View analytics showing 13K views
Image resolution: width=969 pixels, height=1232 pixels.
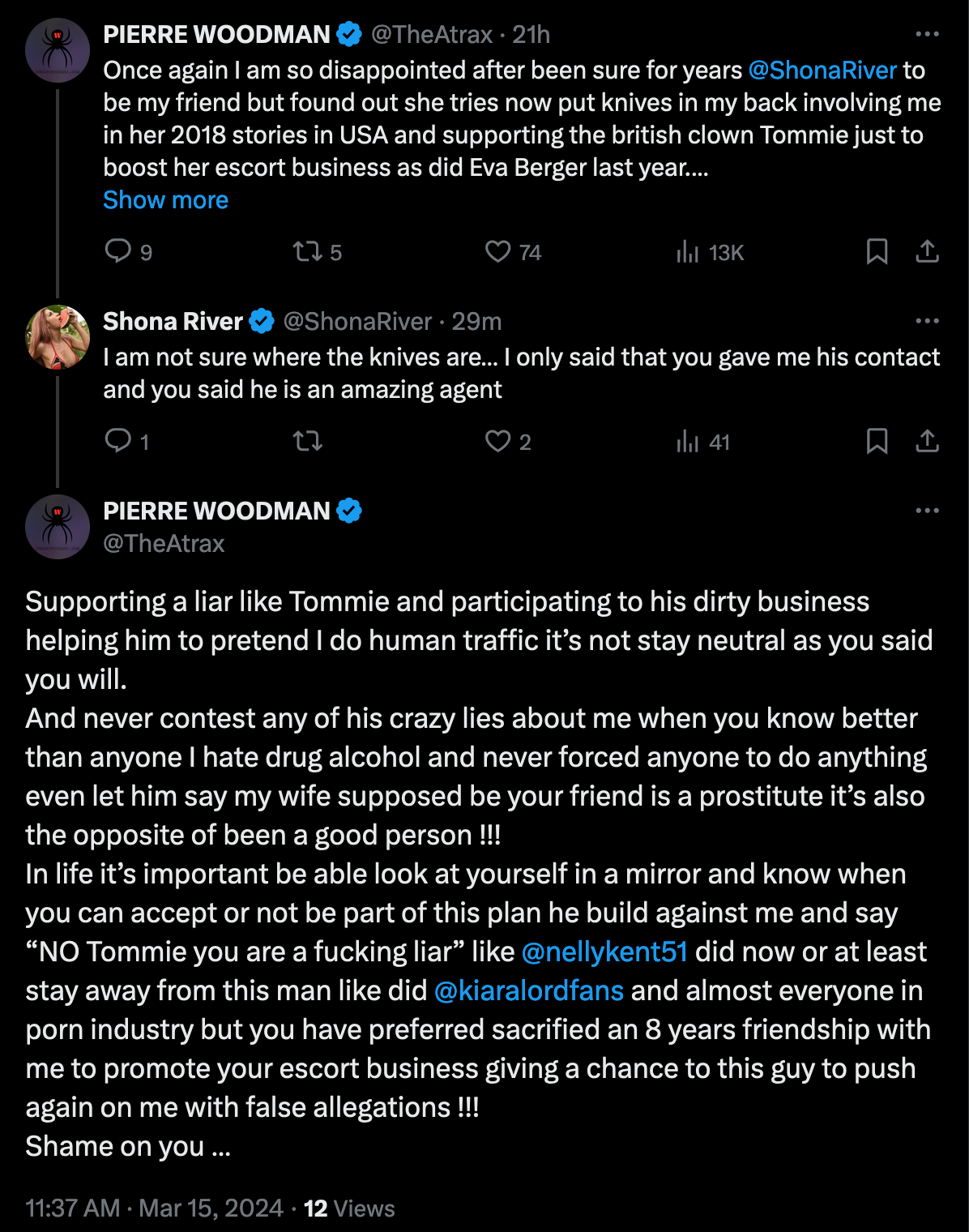(688, 251)
